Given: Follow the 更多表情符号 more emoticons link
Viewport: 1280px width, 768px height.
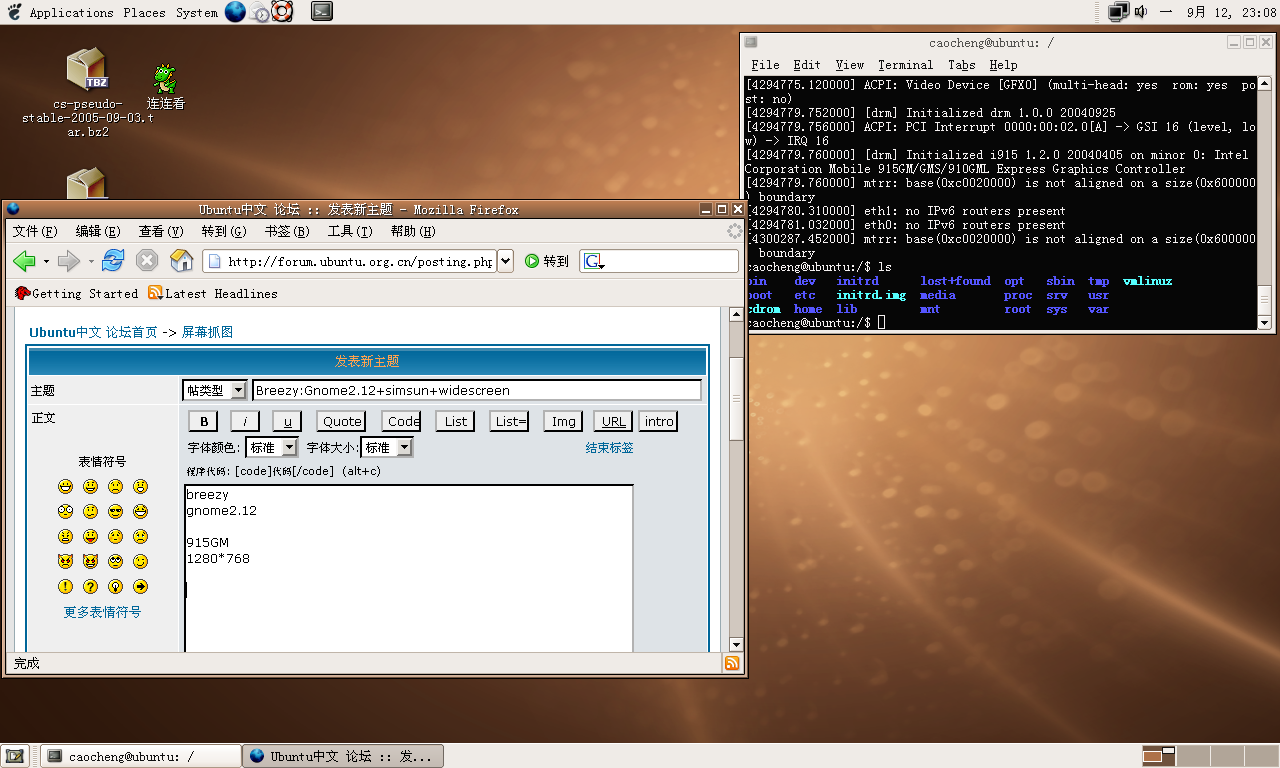Looking at the screenshot, I should [x=102, y=612].
